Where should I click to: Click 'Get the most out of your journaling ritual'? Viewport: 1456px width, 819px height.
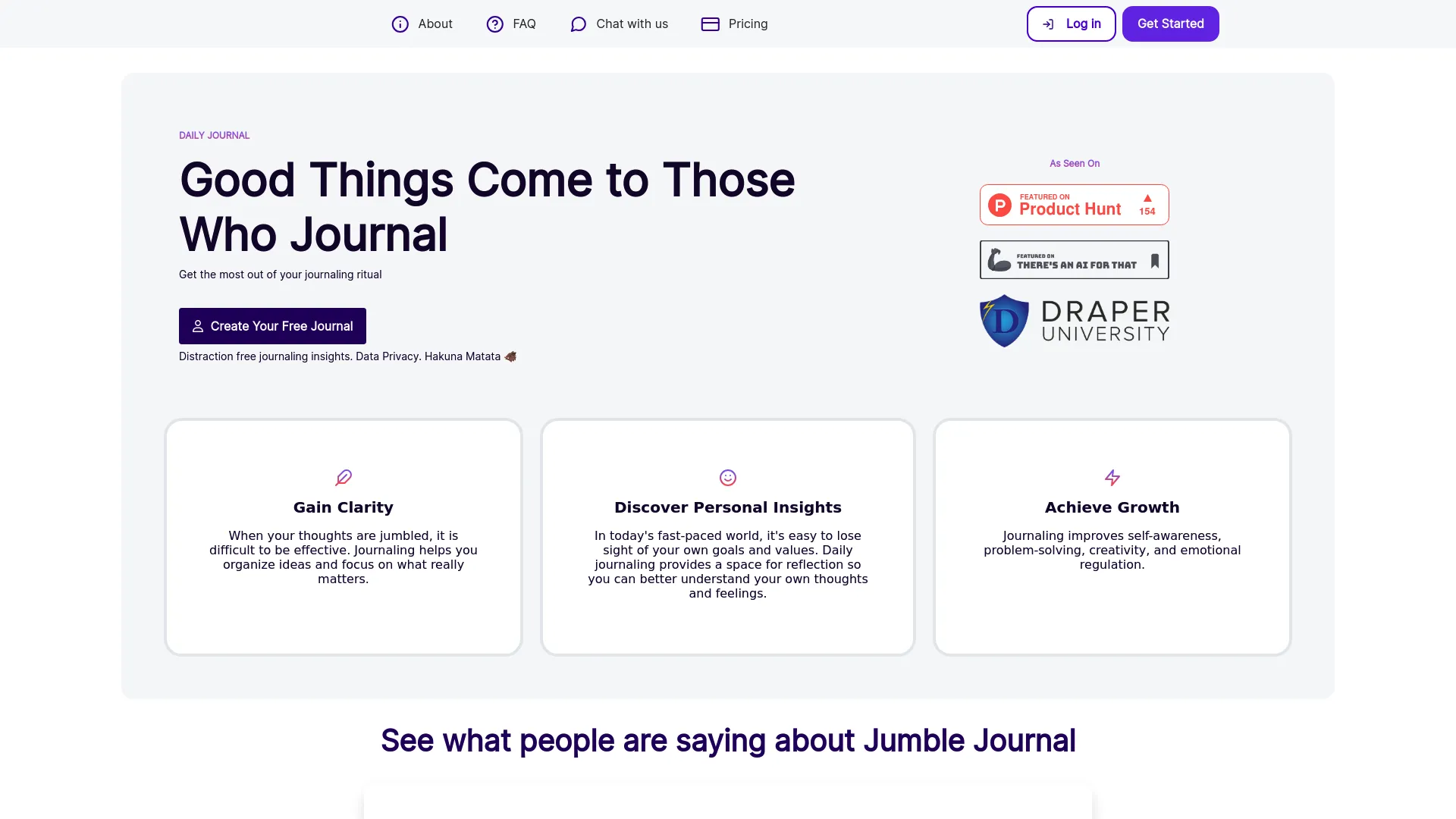(281, 275)
